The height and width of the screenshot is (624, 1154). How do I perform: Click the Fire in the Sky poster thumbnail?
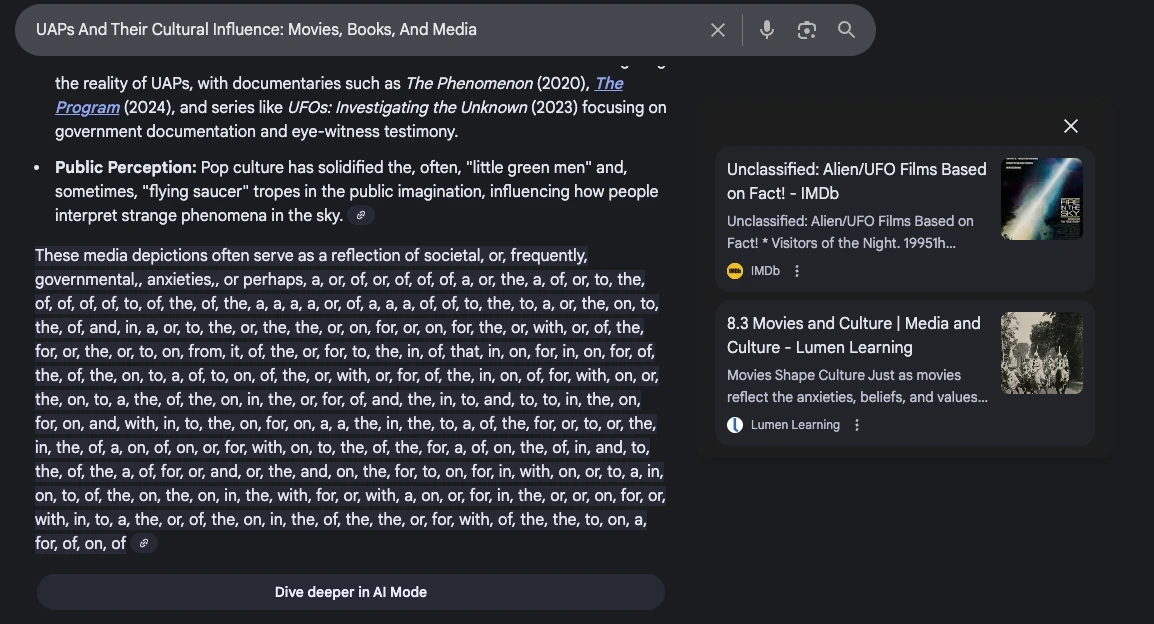click(x=1041, y=199)
